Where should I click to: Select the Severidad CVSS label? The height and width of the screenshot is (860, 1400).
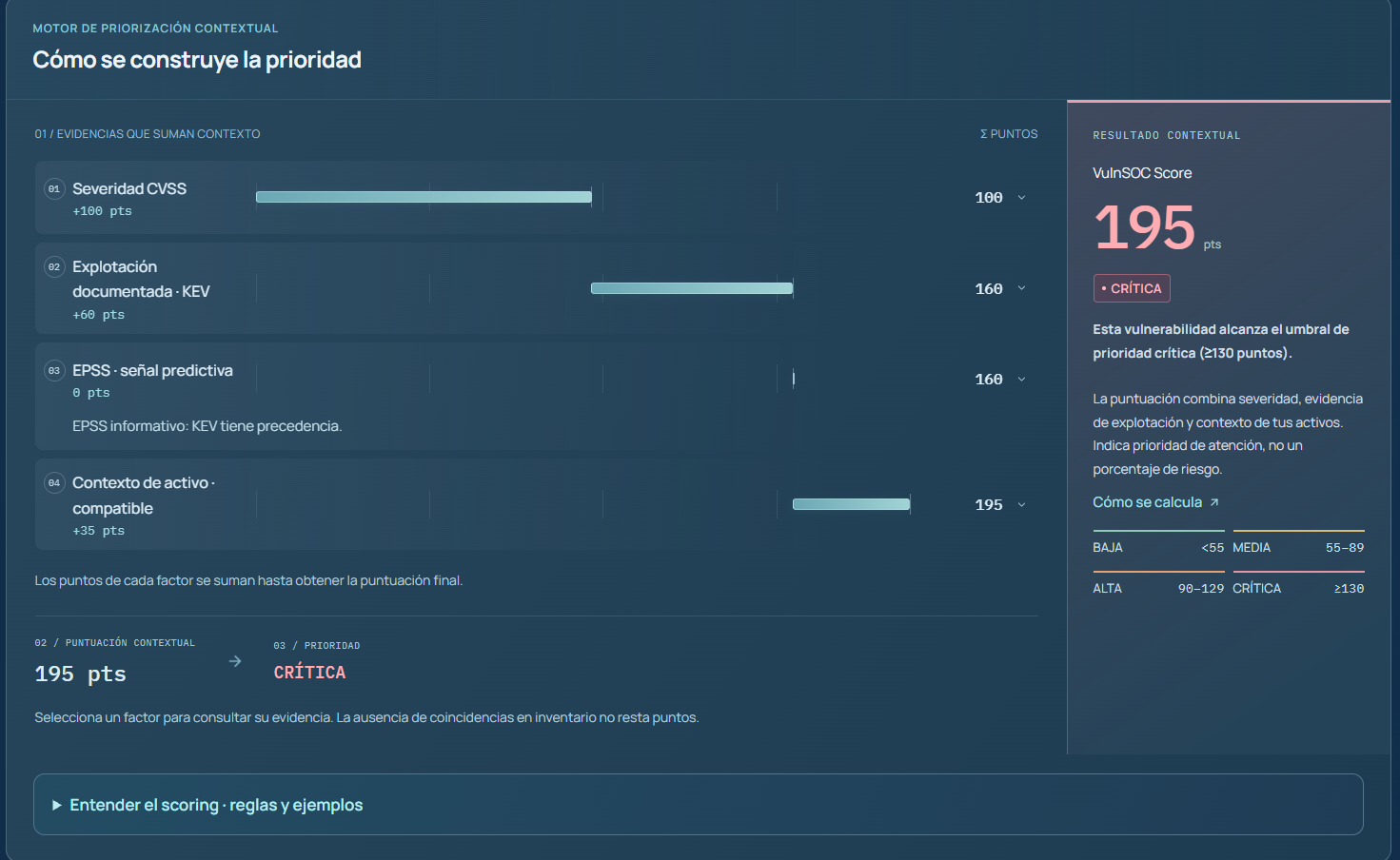point(129,189)
